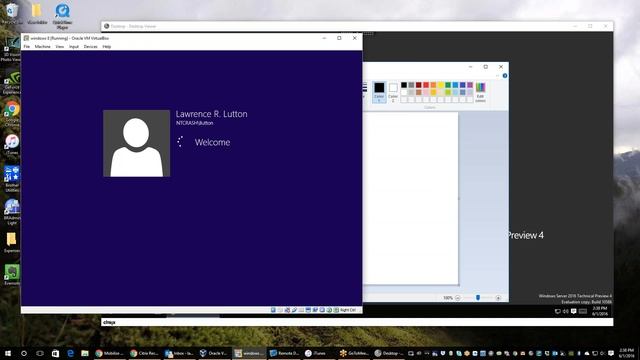Open the Google Chrome desktop shortcut

[12, 114]
